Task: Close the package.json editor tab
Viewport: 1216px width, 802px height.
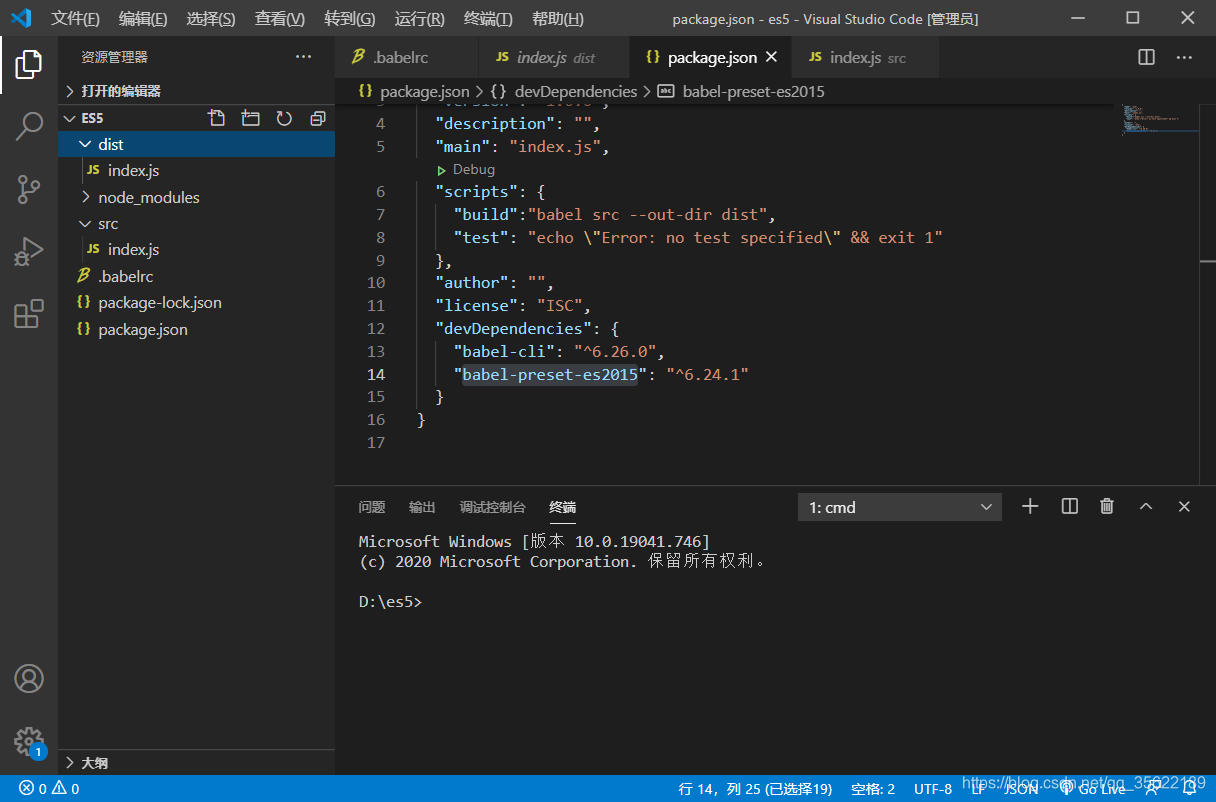Action: (772, 57)
